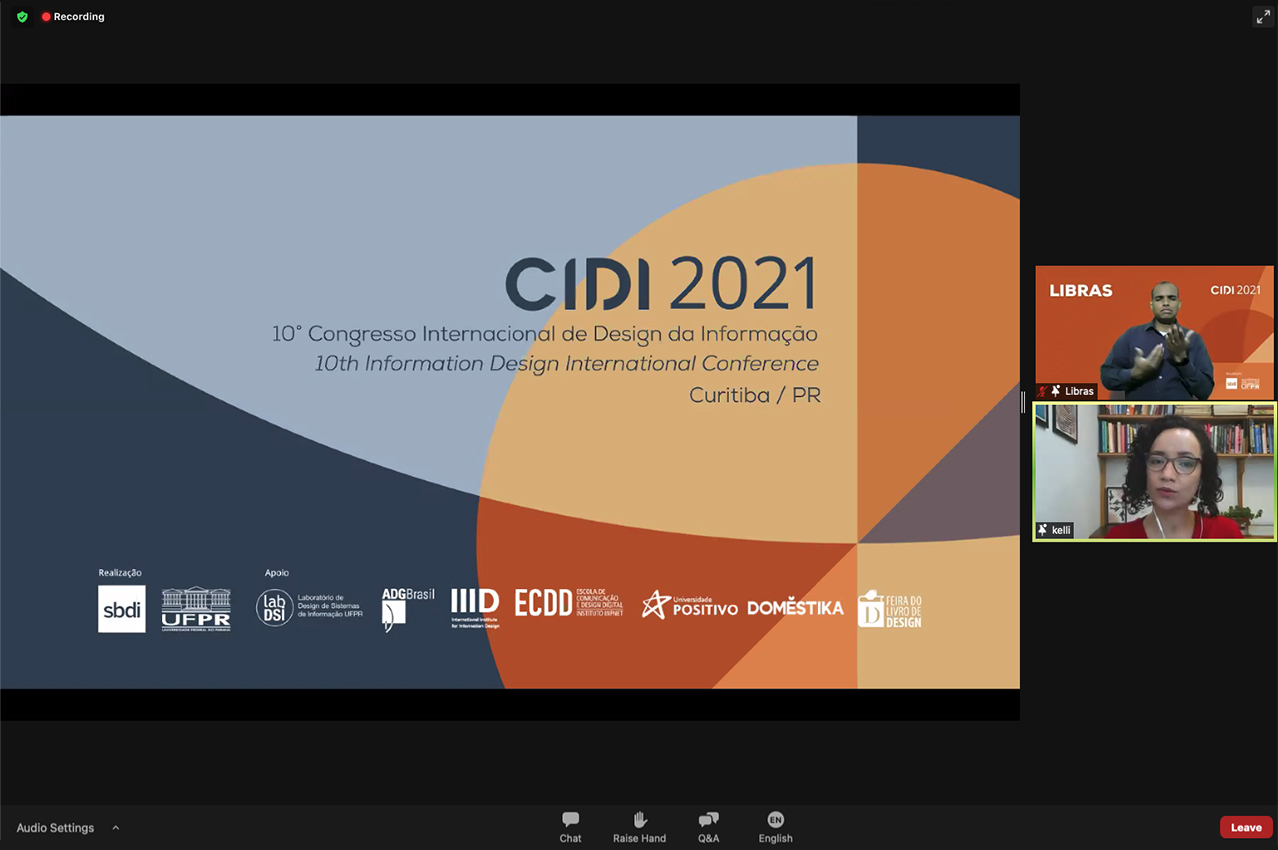Click the 'Apoio' label
Screen dimensions: 1278x850
pyautogui.click(x=277, y=573)
